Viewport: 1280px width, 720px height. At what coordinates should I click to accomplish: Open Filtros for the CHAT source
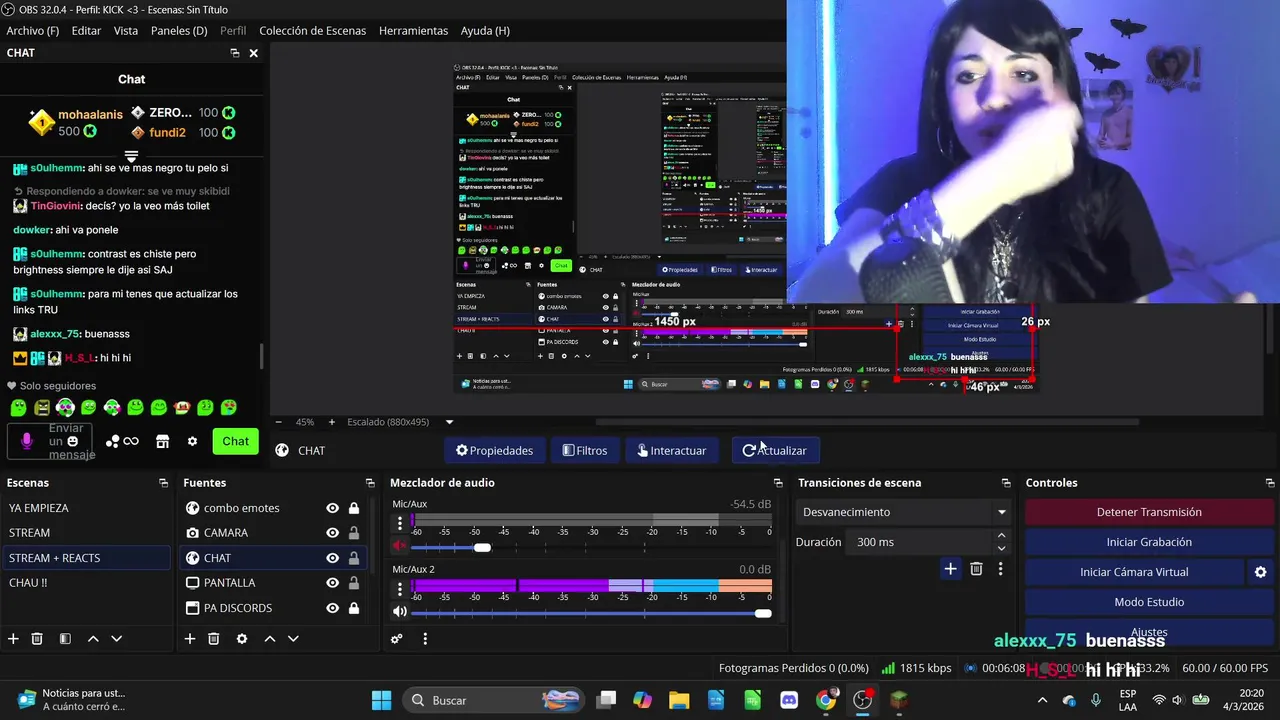point(585,451)
